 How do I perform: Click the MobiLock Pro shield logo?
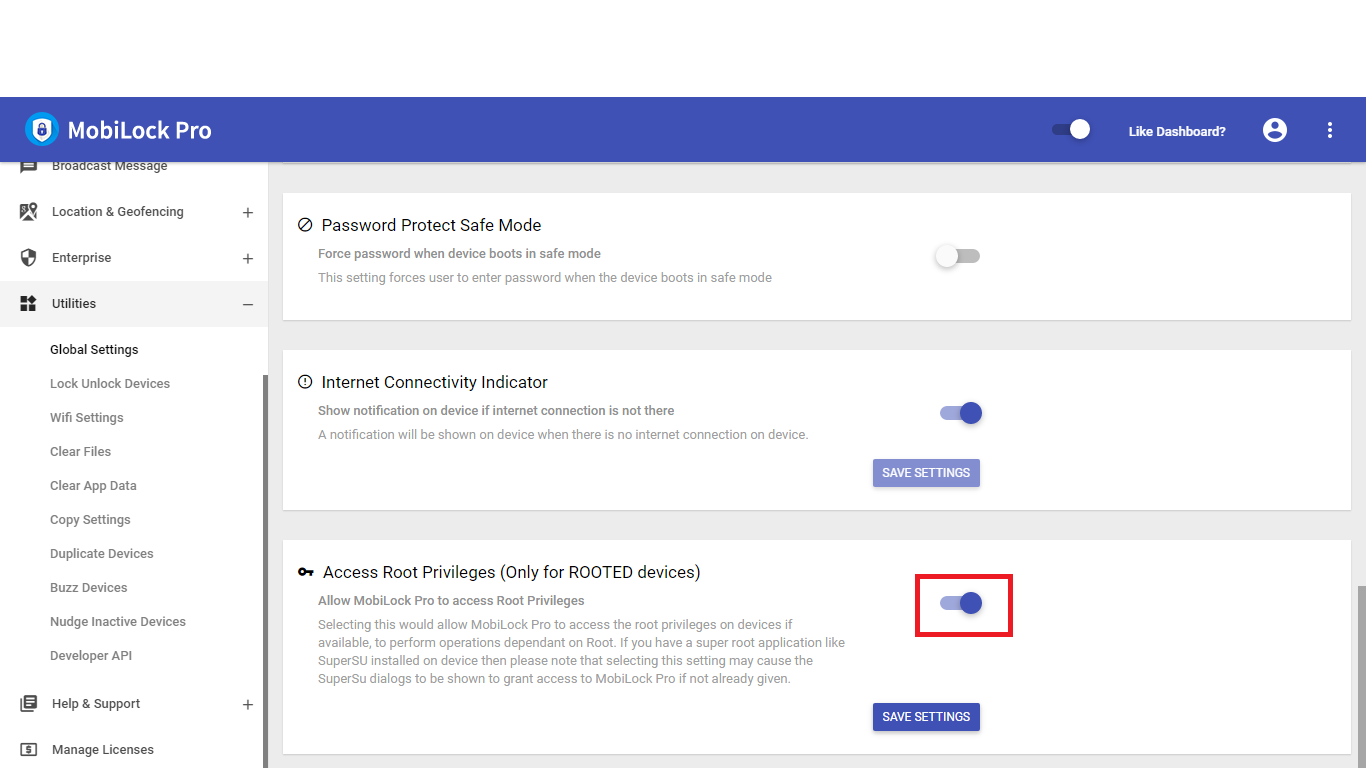[x=42, y=129]
